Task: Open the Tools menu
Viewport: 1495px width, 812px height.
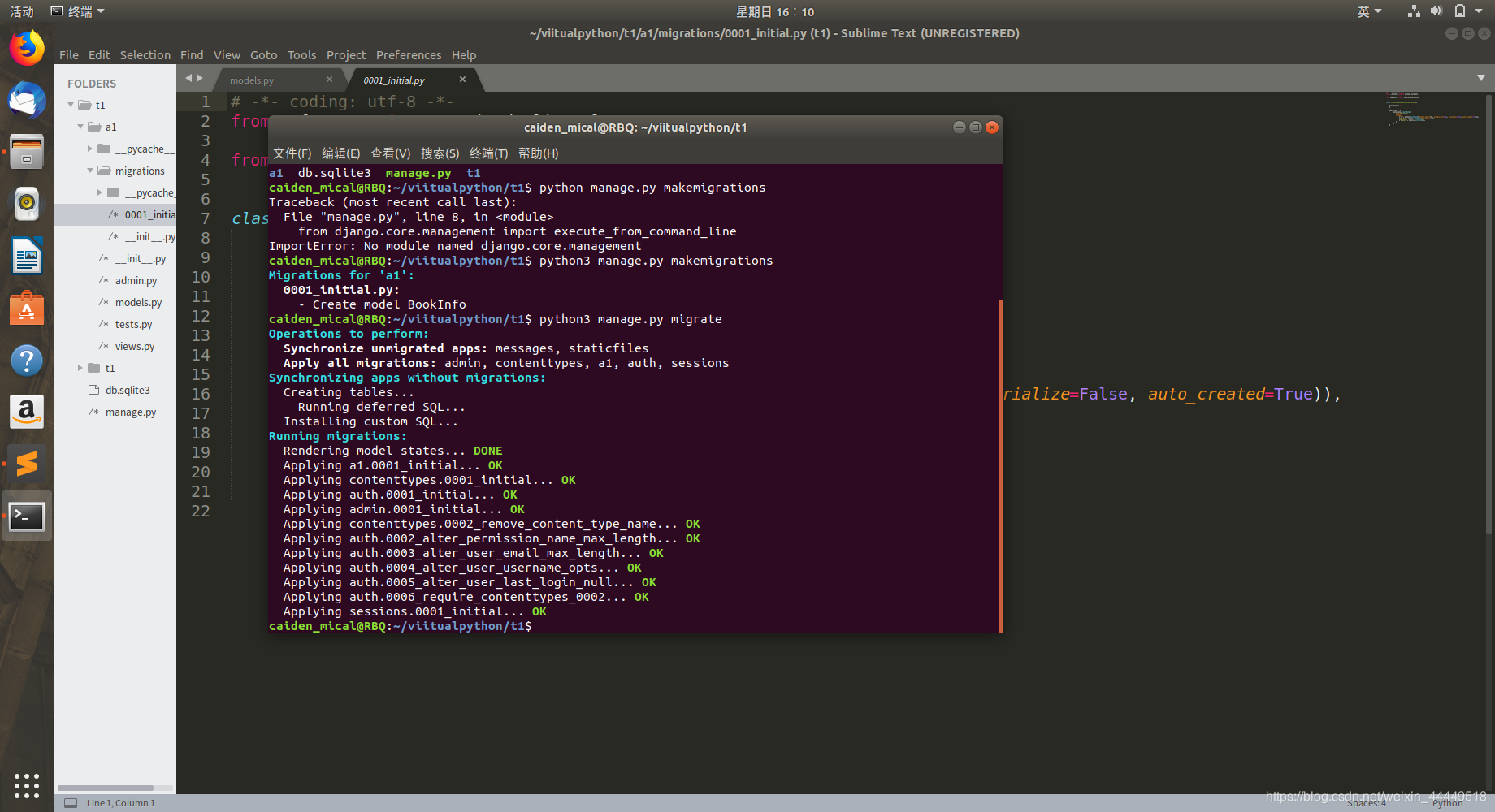Action: [x=301, y=55]
